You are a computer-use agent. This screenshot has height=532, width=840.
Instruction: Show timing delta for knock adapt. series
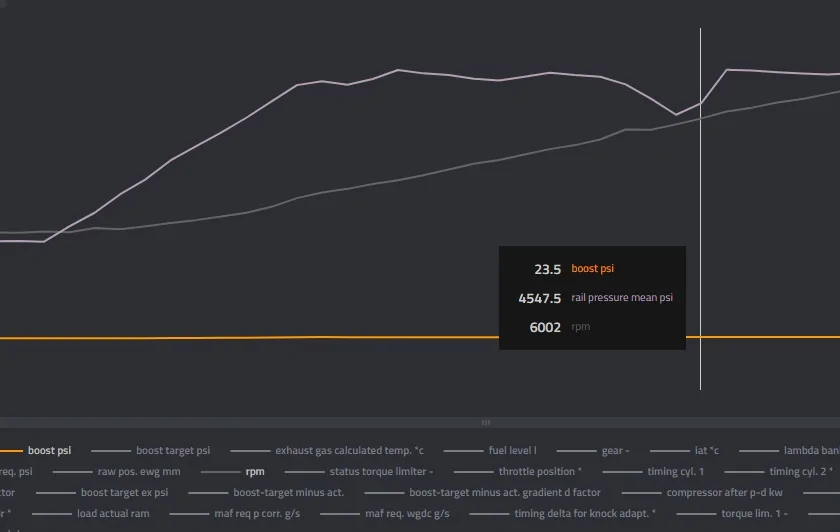tap(585, 513)
